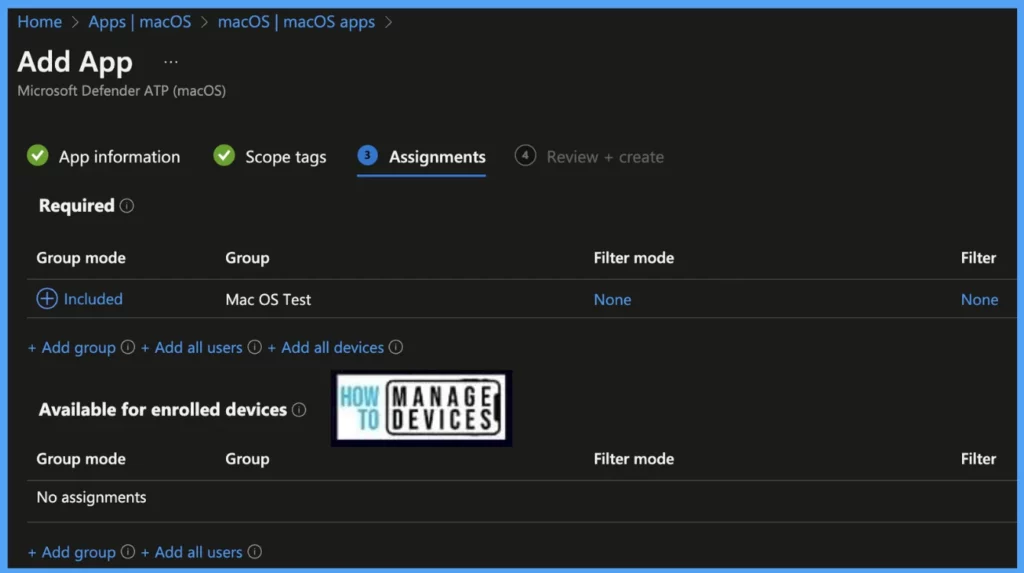This screenshot has height=573, width=1024.
Task: Open the ellipsis menu beside Add App
Action: click(170, 62)
